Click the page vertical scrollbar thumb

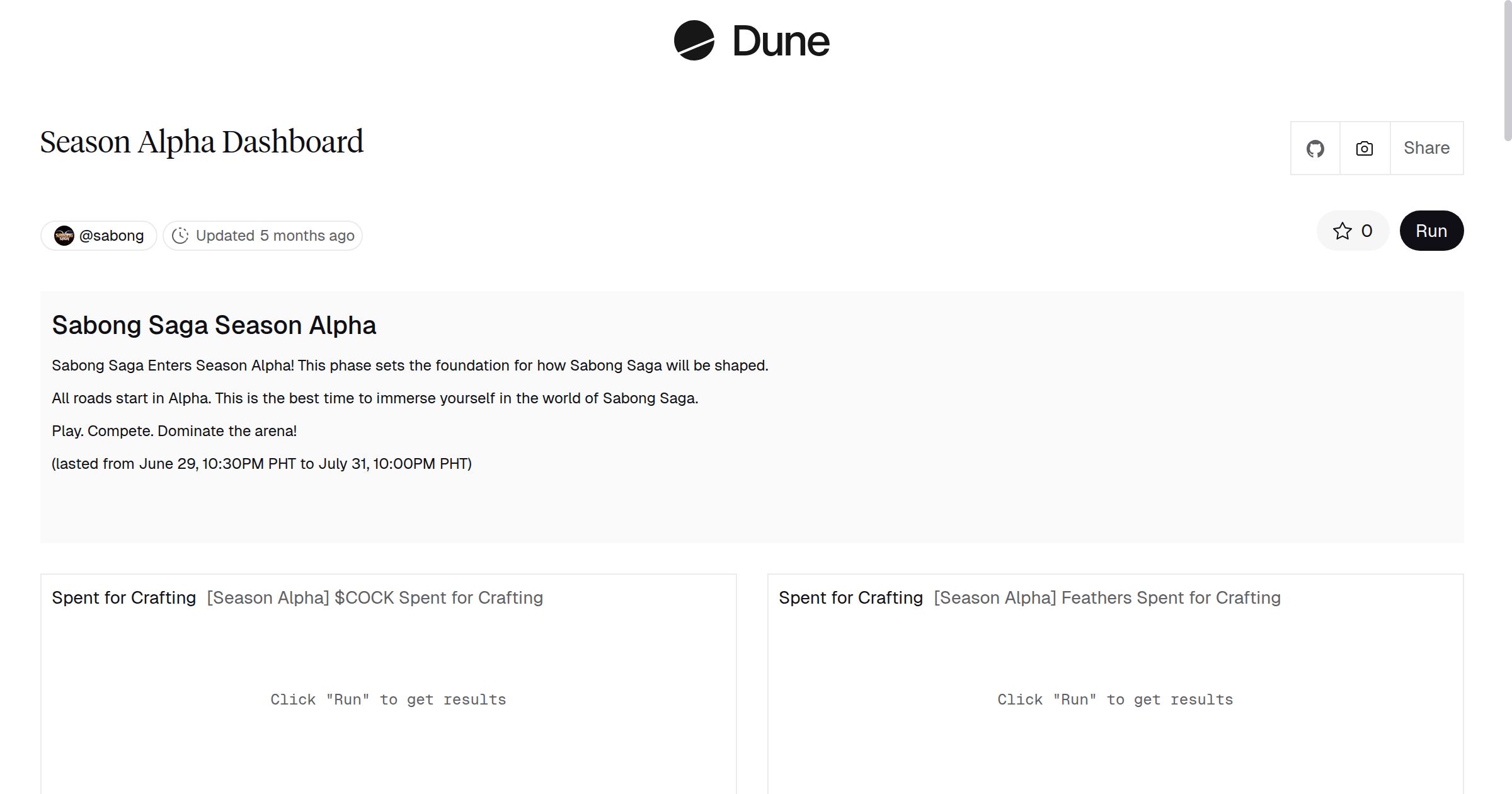[x=1508, y=69]
